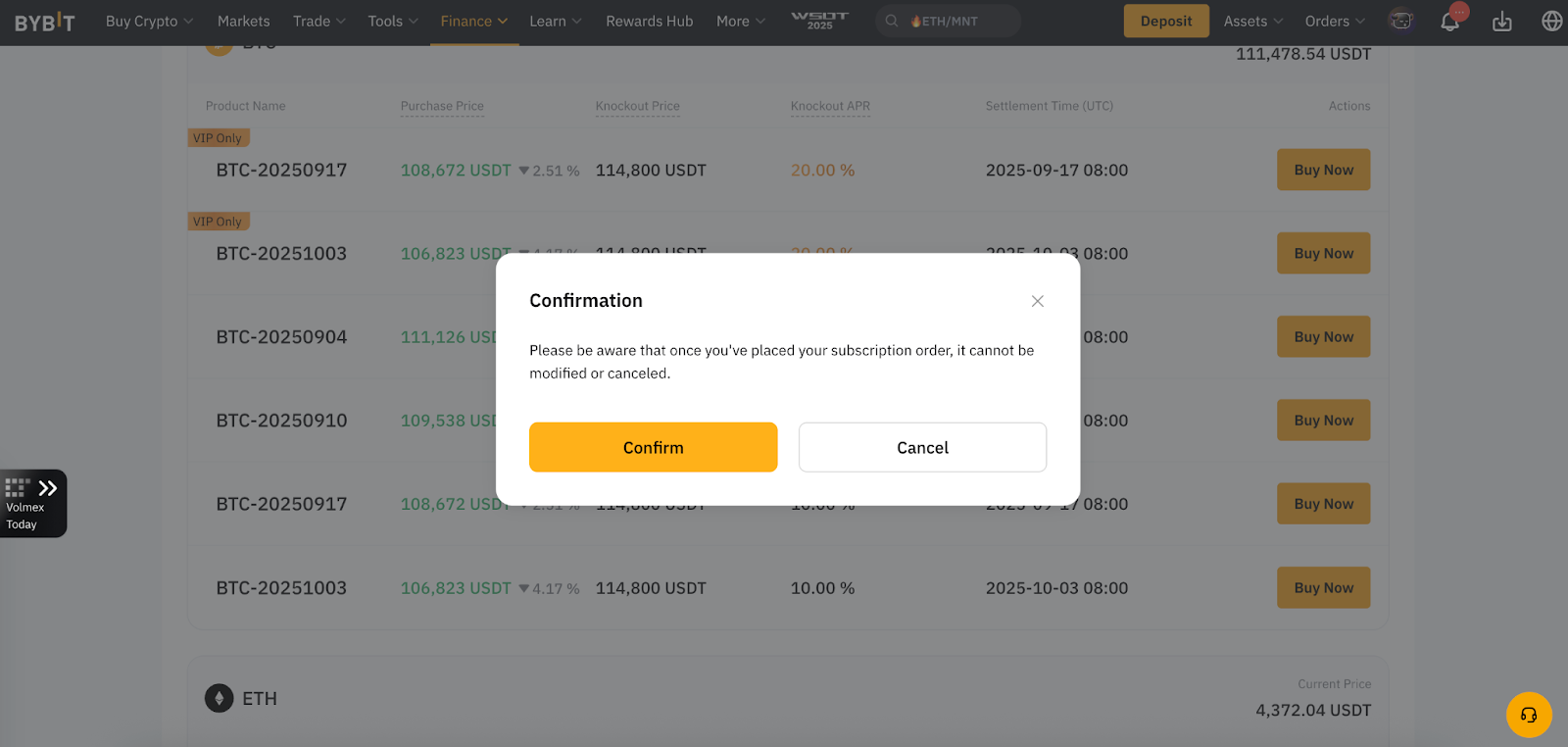Screen dimensions: 1568x747
Task: Click the BTC coin icon
Action: 219,42
